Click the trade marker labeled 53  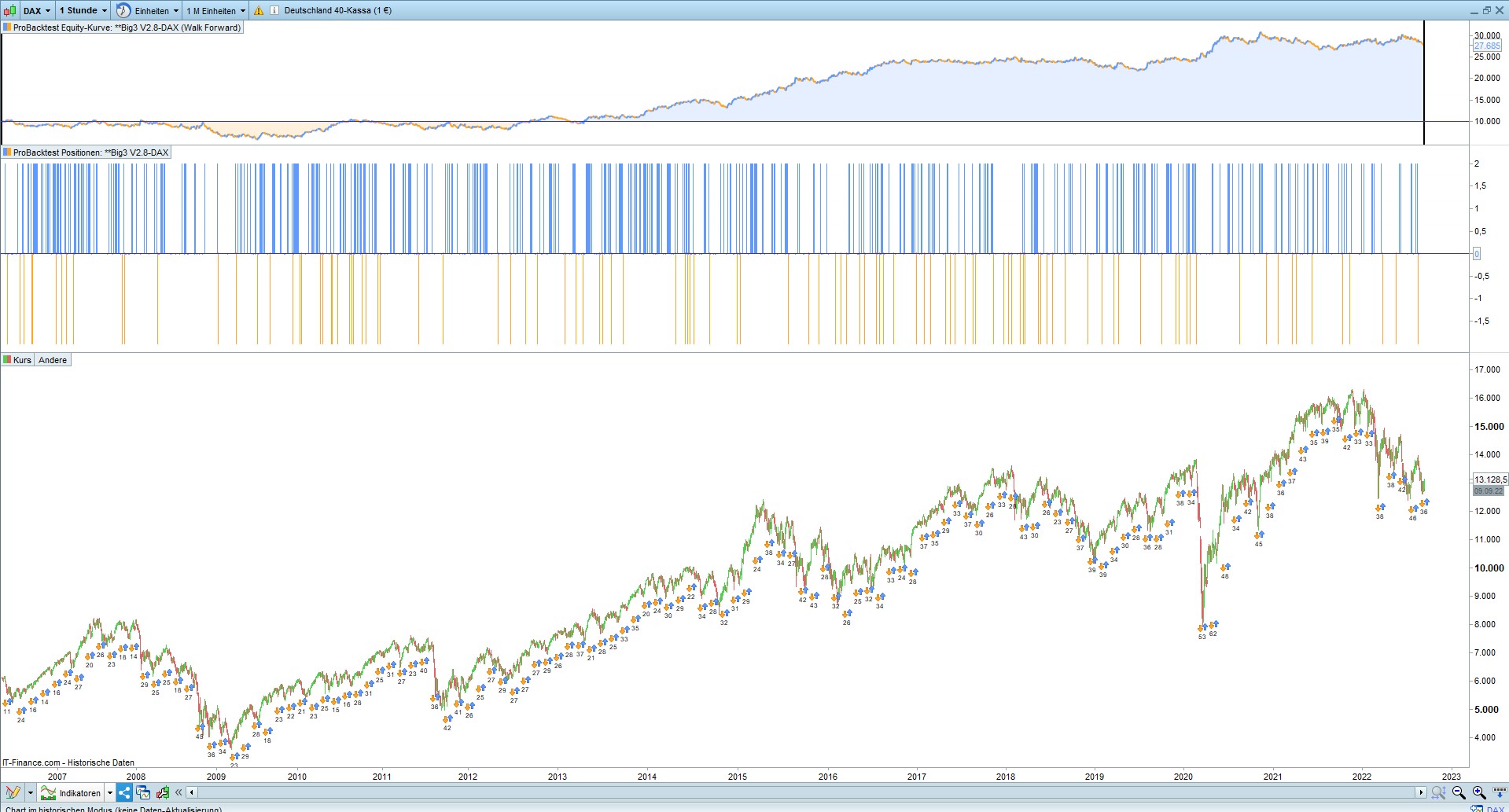1202,632
